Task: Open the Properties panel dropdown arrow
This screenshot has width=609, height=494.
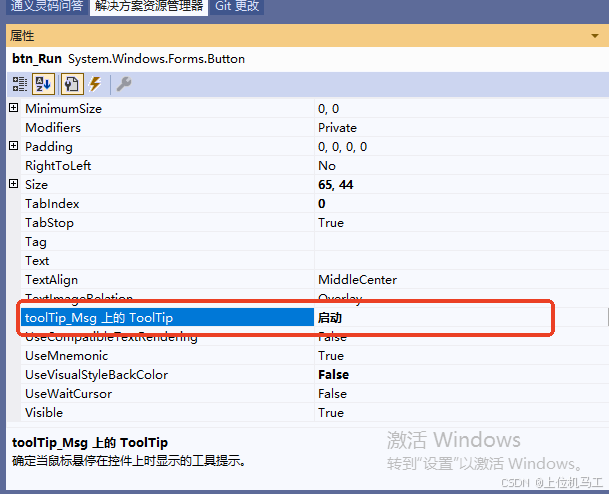Action: (x=595, y=36)
